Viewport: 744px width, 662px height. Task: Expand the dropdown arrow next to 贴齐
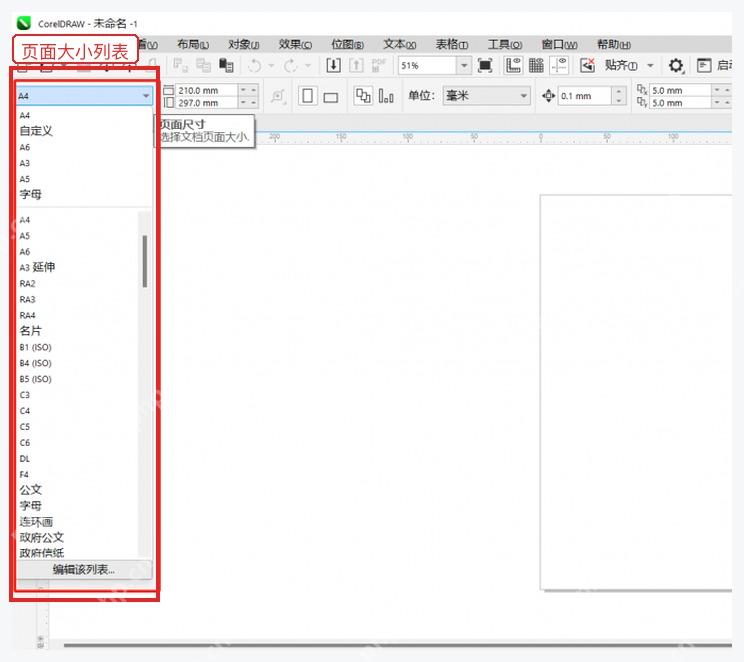pos(651,65)
